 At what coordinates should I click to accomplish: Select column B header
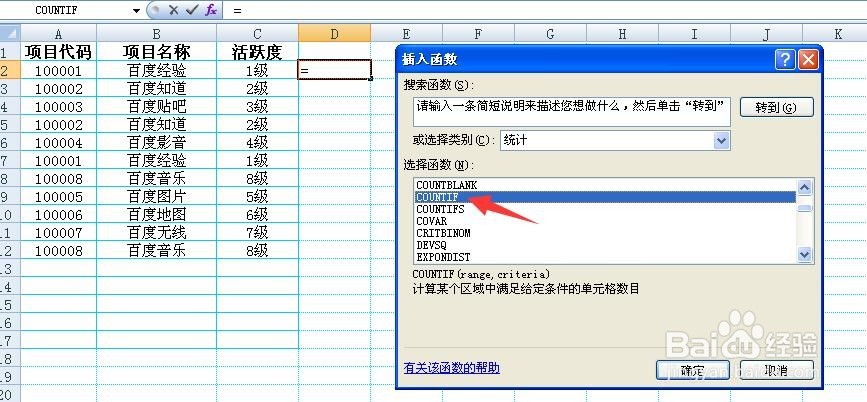[156, 34]
